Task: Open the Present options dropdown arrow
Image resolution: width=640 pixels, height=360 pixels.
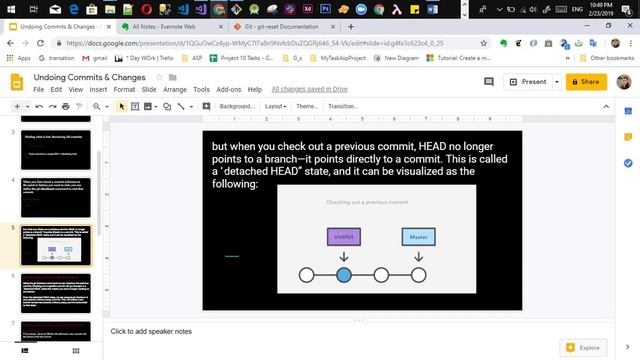Action: tap(556, 82)
